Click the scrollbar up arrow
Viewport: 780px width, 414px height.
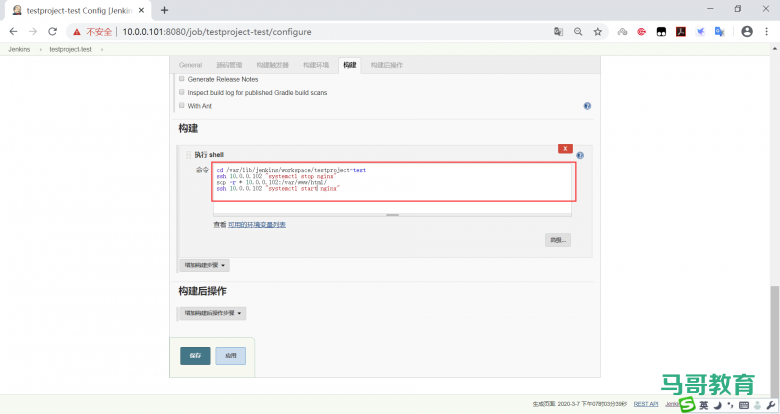point(775,49)
